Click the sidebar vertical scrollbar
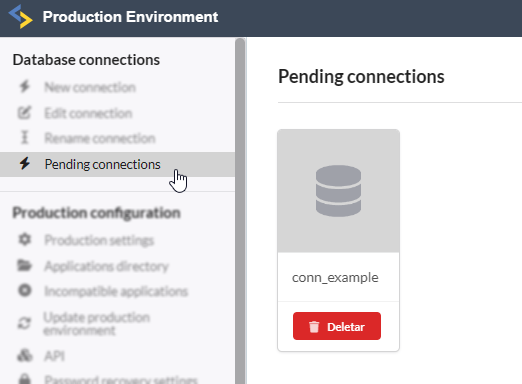Screen dimensions: 522x384 point(240,211)
